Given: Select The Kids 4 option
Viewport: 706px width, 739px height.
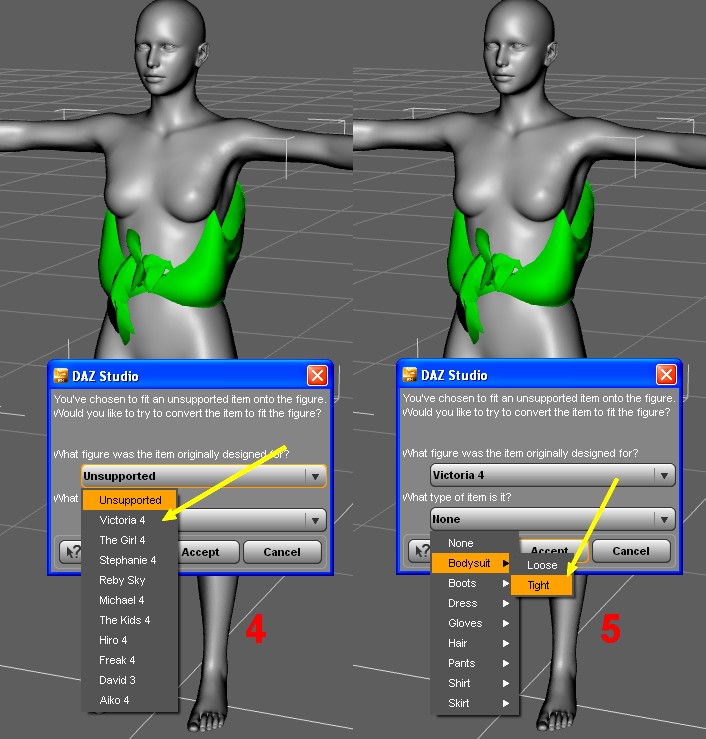Looking at the screenshot, I should 130,620.
